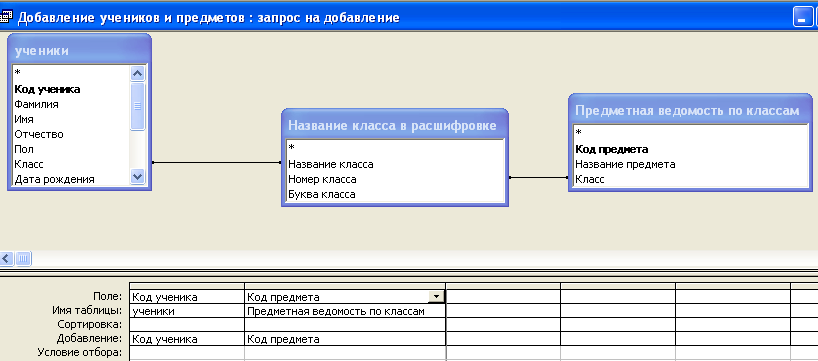Click Добавление cell with Код ученика
This screenshot has width=818, height=361.
tap(187, 339)
